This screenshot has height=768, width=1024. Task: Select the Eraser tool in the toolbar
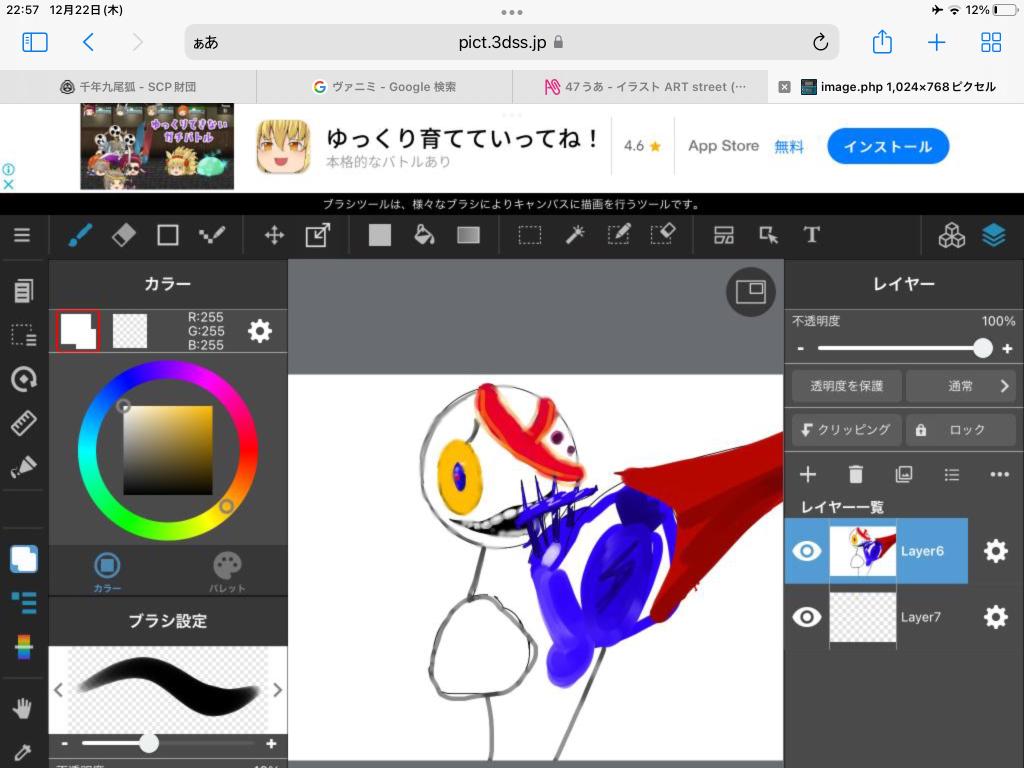123,235
